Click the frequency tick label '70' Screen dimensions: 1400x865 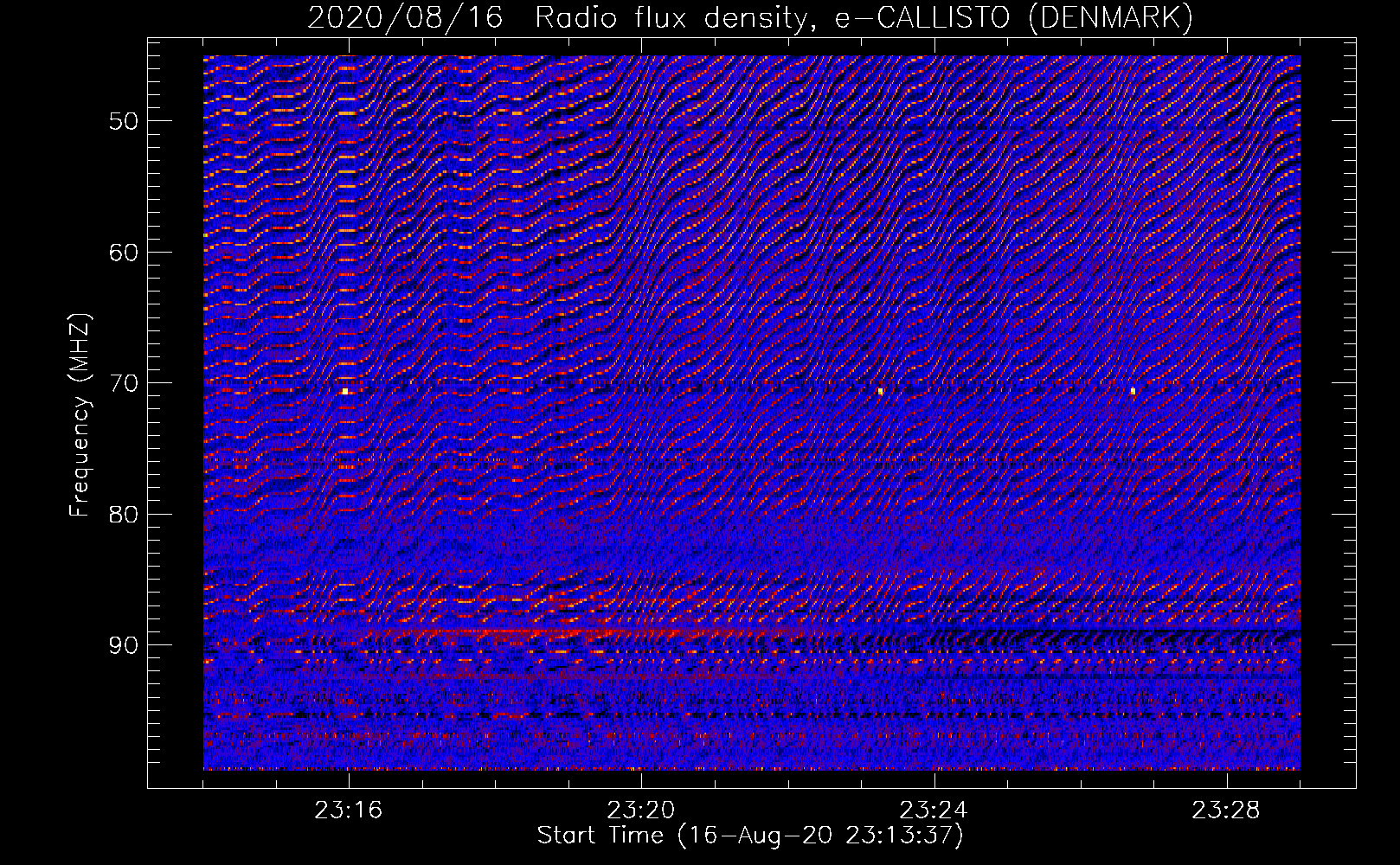tap(123, 383)
